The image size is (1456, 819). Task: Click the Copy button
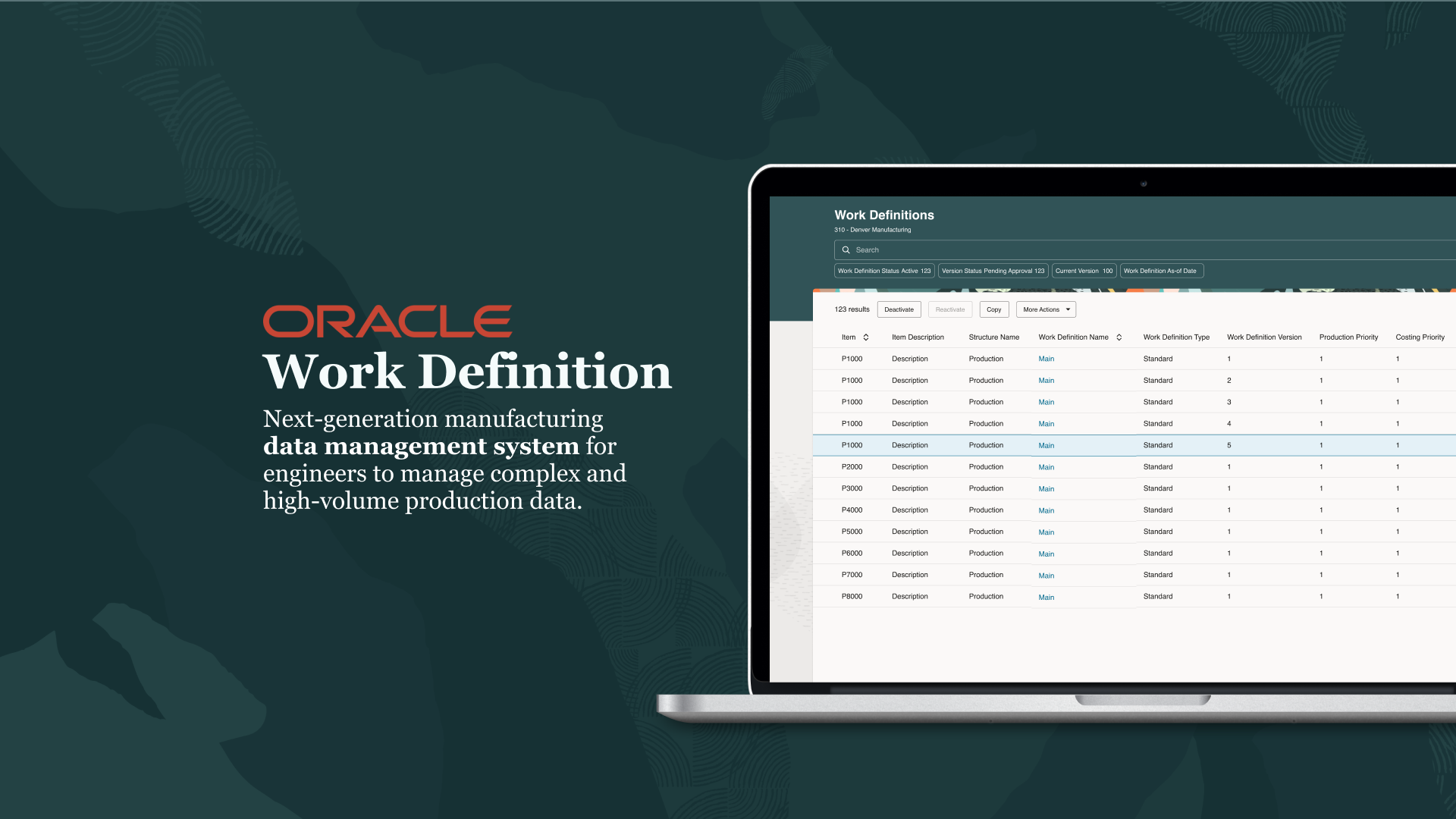tap(994, 309)
